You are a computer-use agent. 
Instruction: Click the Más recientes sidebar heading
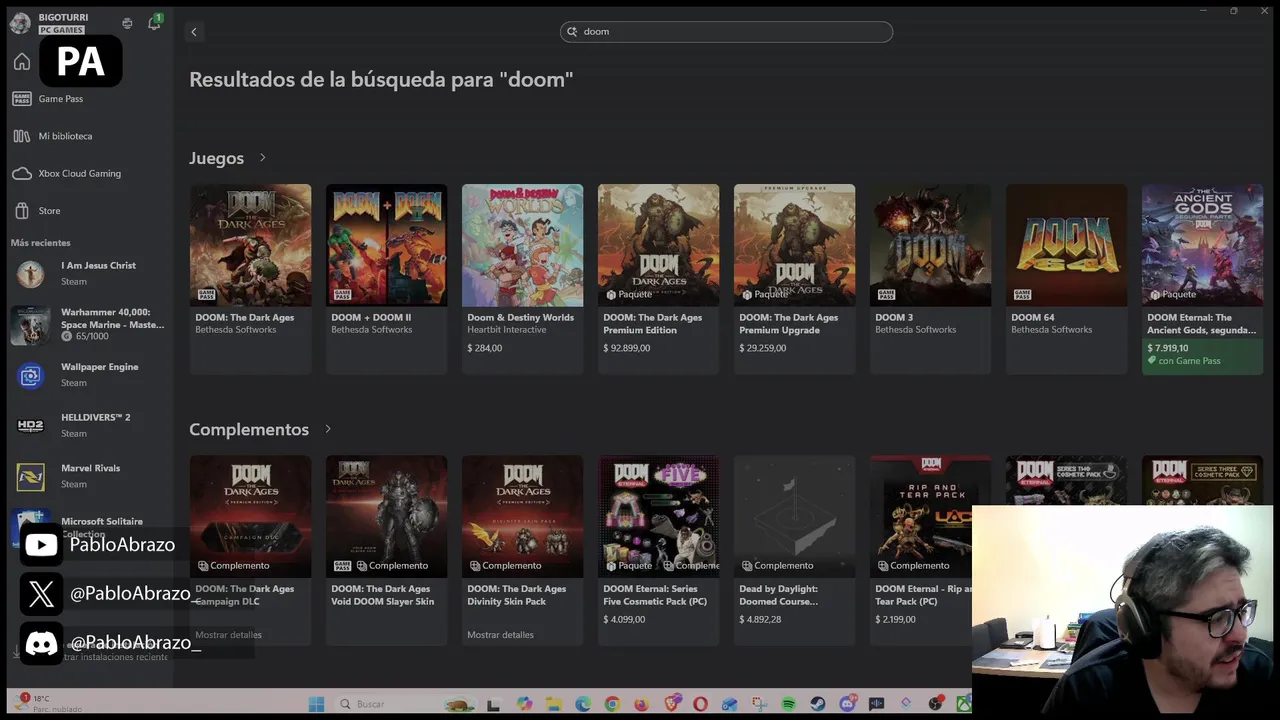click(x=40, y=243)
